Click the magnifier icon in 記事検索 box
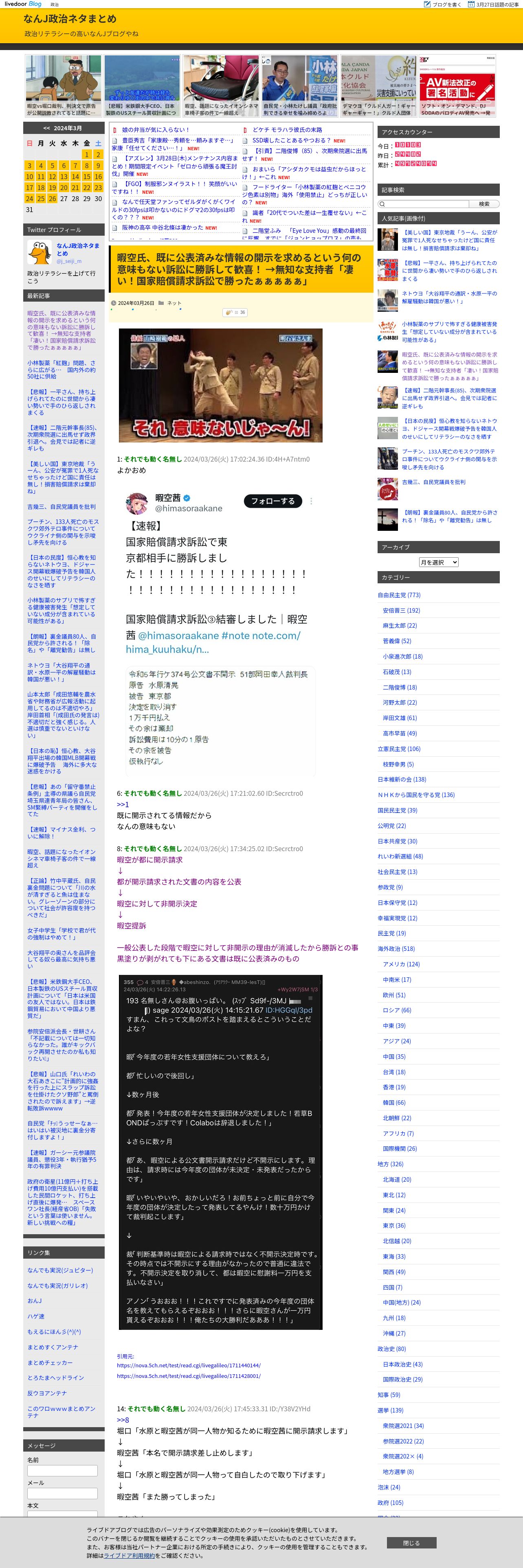The width and height of the screenshot is (523, 1568). (382, 204)
